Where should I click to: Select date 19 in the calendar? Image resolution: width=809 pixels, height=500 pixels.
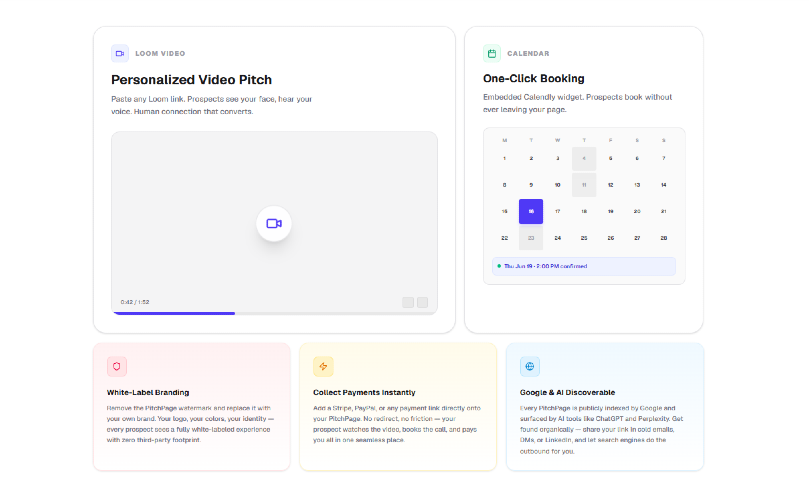click(610, 212)
